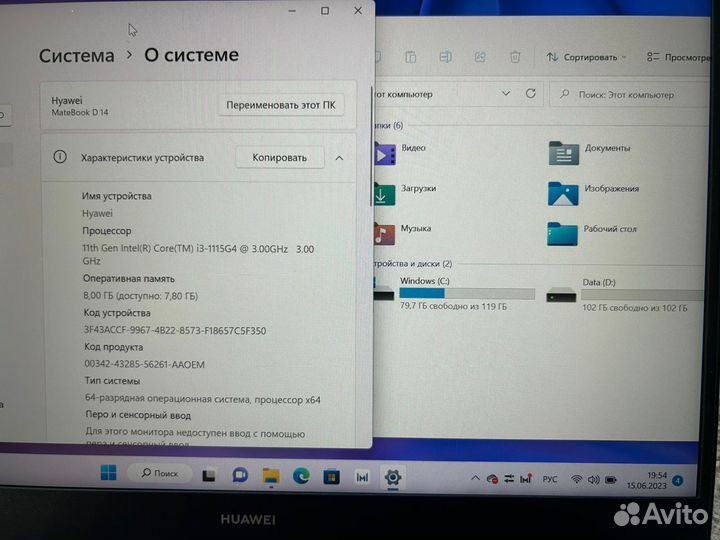Open Microsoft Store from taskbar
This screenshot has height=540, width=720.
(x=332, y=478)
